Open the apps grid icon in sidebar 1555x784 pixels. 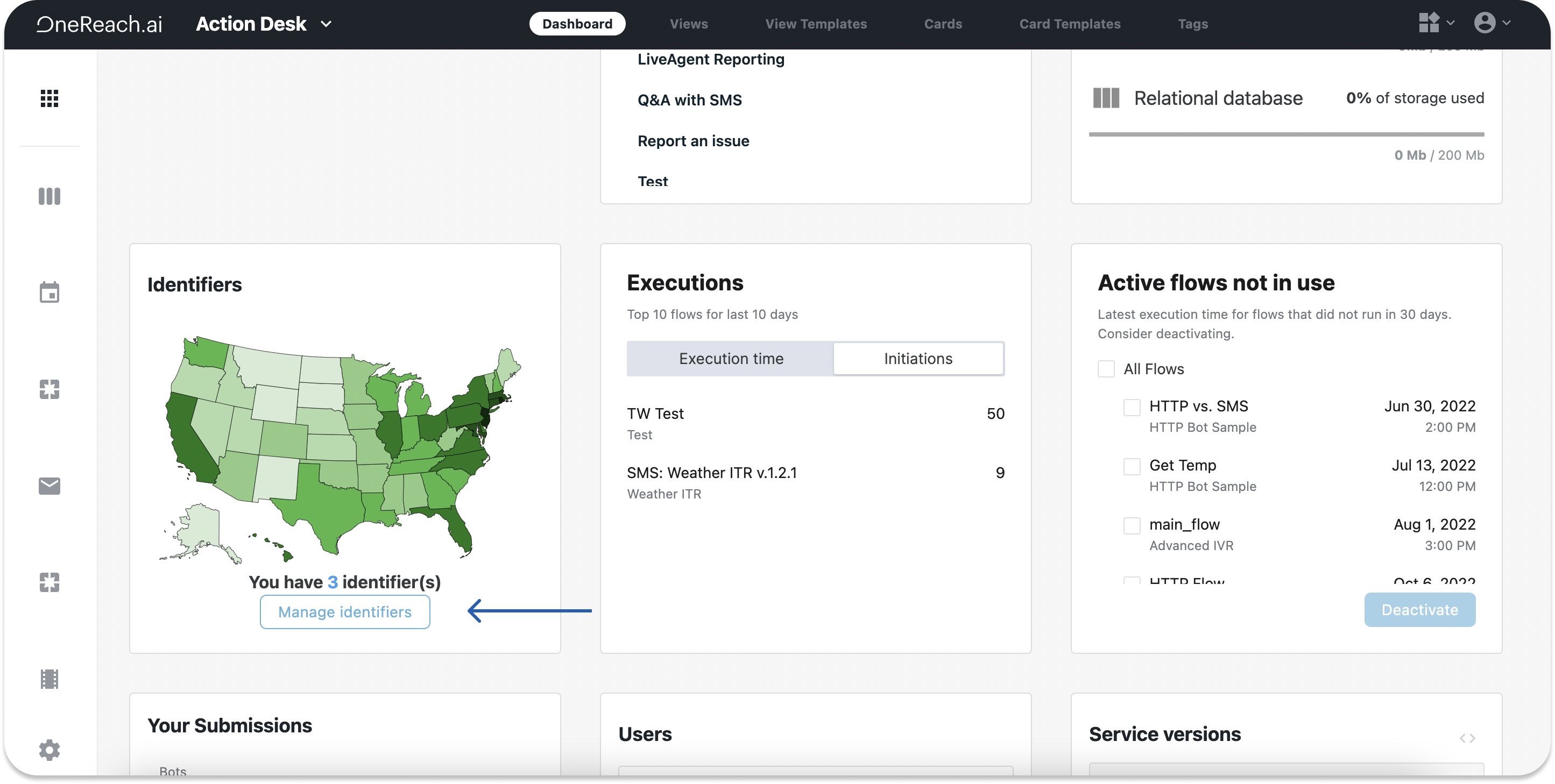(50, 98)
